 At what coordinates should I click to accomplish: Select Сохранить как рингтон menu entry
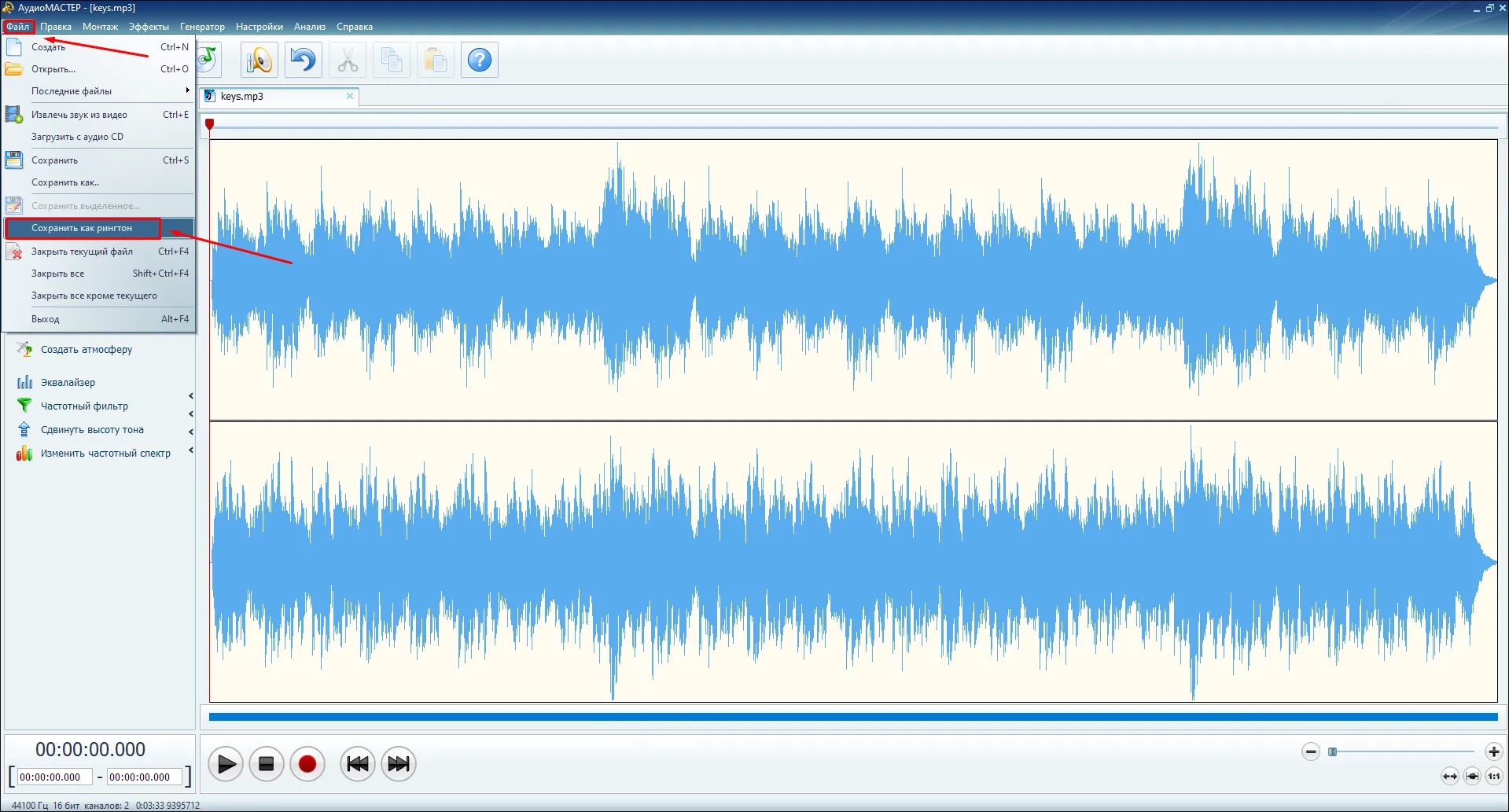coord(98,228)
